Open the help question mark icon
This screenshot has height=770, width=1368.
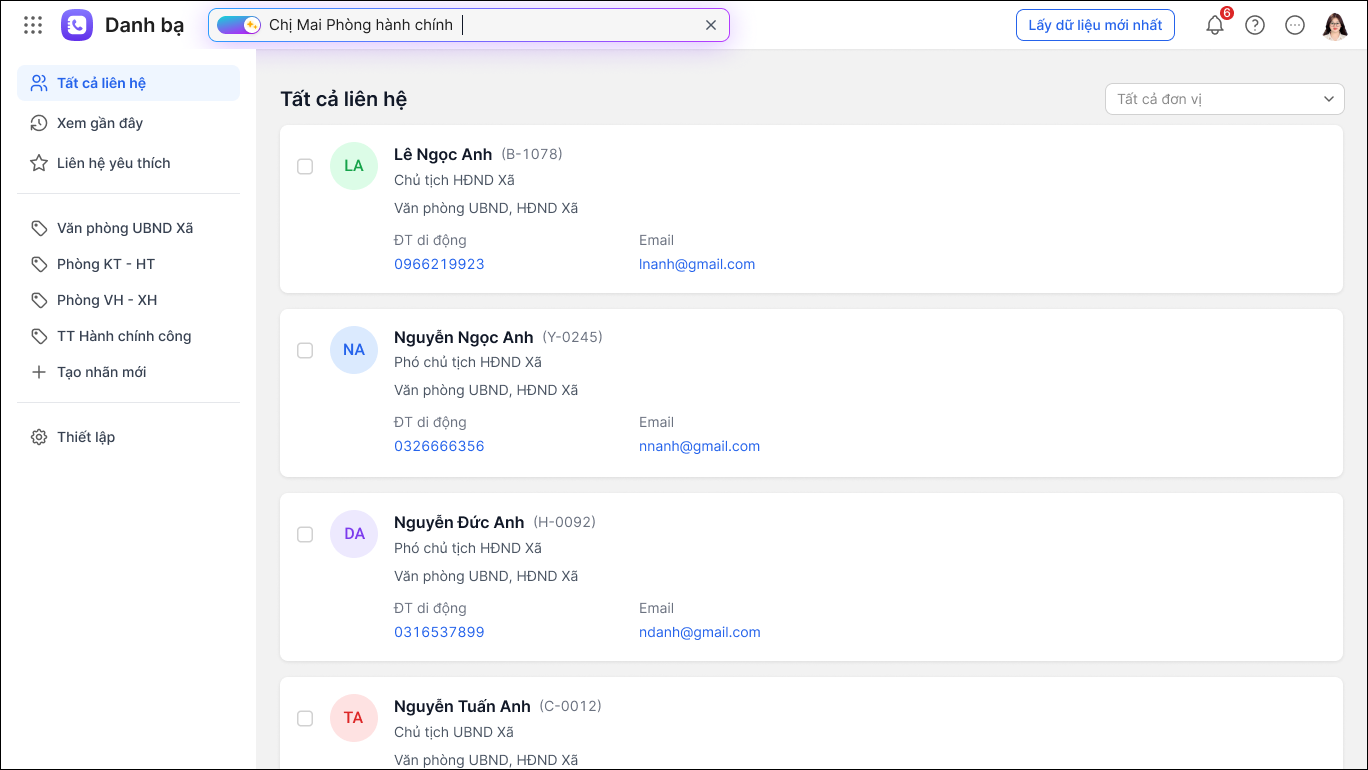pos(1255,25)
